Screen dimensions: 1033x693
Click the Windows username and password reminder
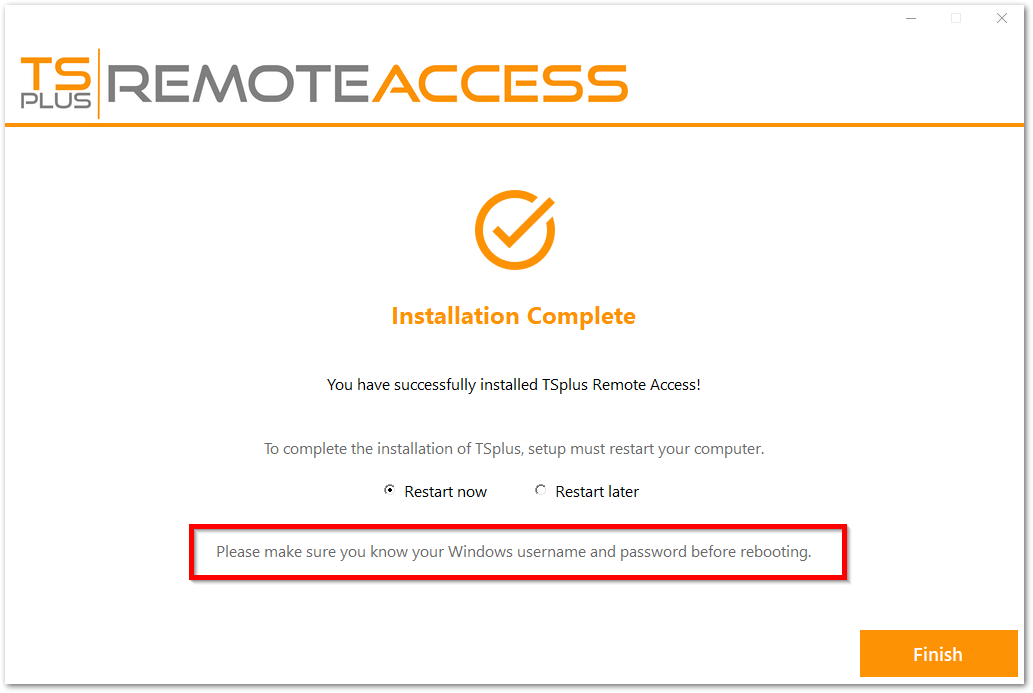514,551
